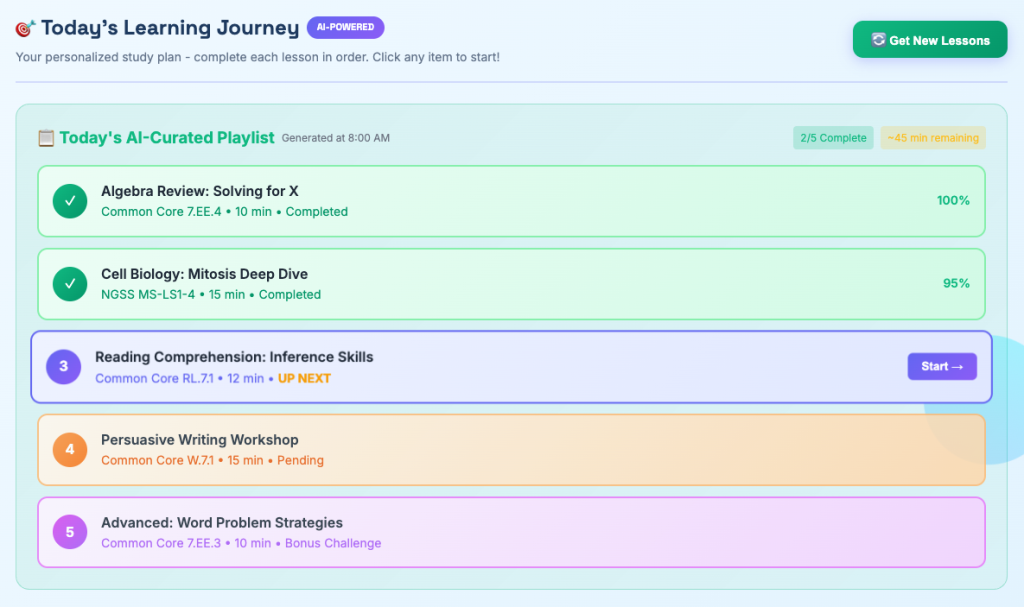The width and height of the screenshot is (1024, 607).
Task: Click the target emoji icon beside the title
Action: (25, 29)
